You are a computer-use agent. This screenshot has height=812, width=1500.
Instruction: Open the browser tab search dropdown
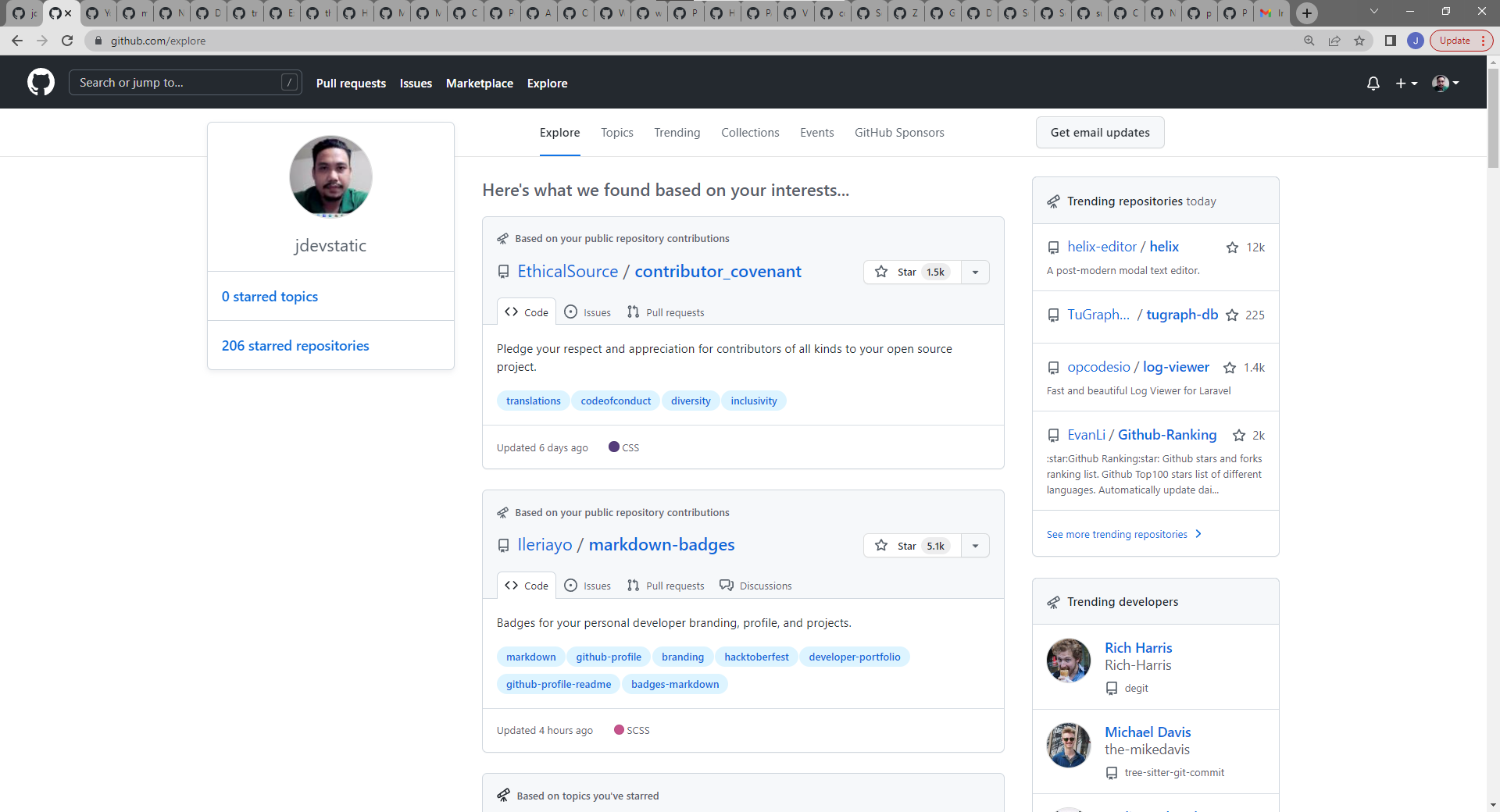(x=1373, y=11)
